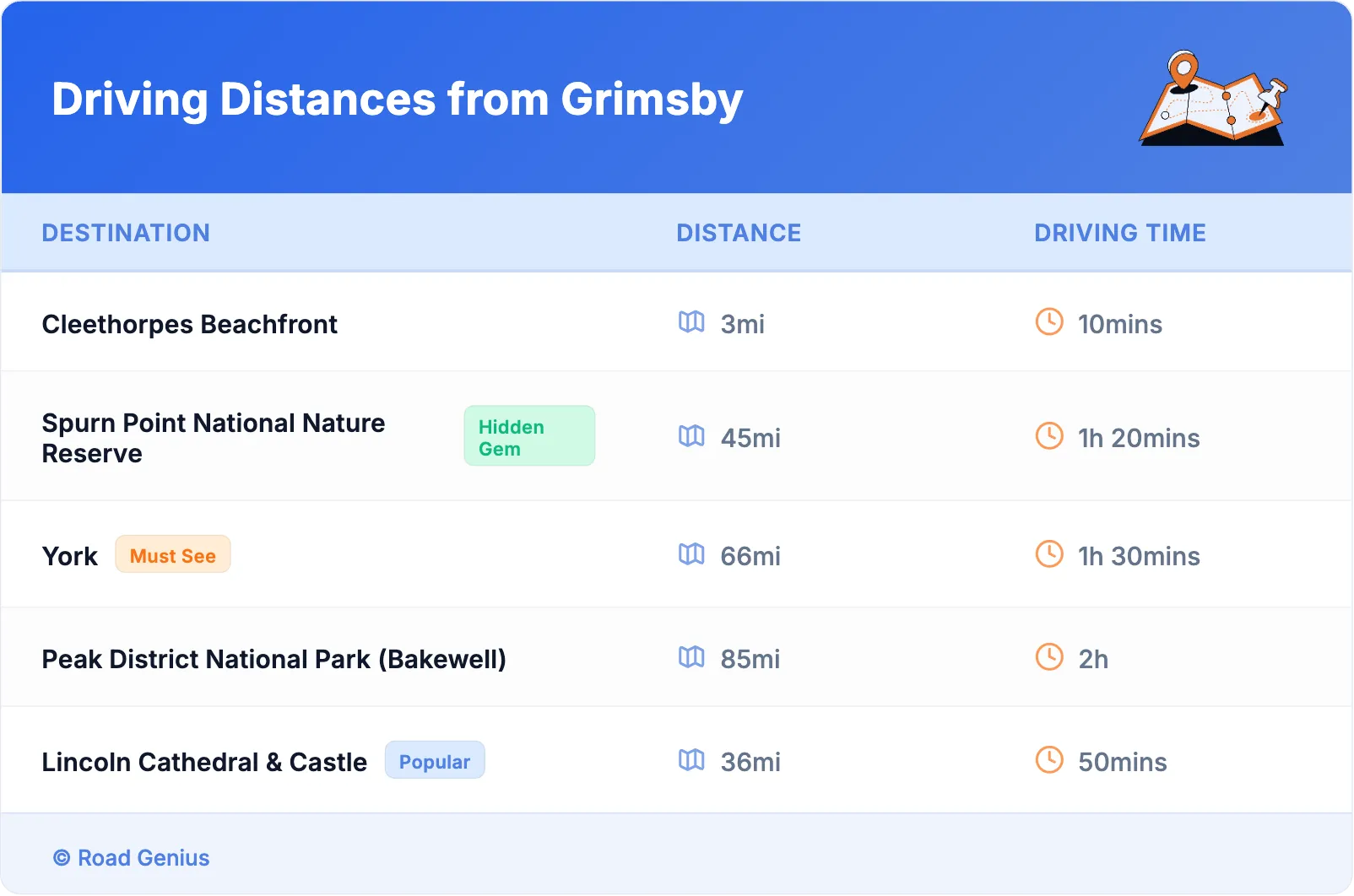Click the Popular badge for Lincoln Cathedral
The height and width of the screenshot is (896, 1354).
pyautogui.click(x=435, y=760)
